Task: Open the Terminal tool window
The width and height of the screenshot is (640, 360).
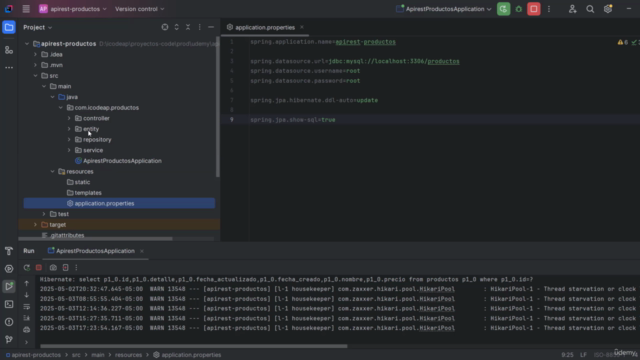Action: click(x=9, y=304)
